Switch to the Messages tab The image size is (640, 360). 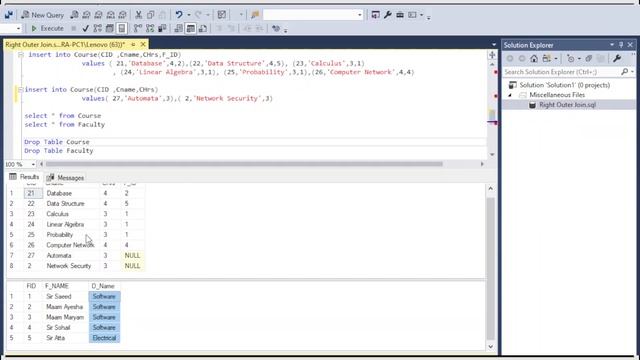[65, 178]
